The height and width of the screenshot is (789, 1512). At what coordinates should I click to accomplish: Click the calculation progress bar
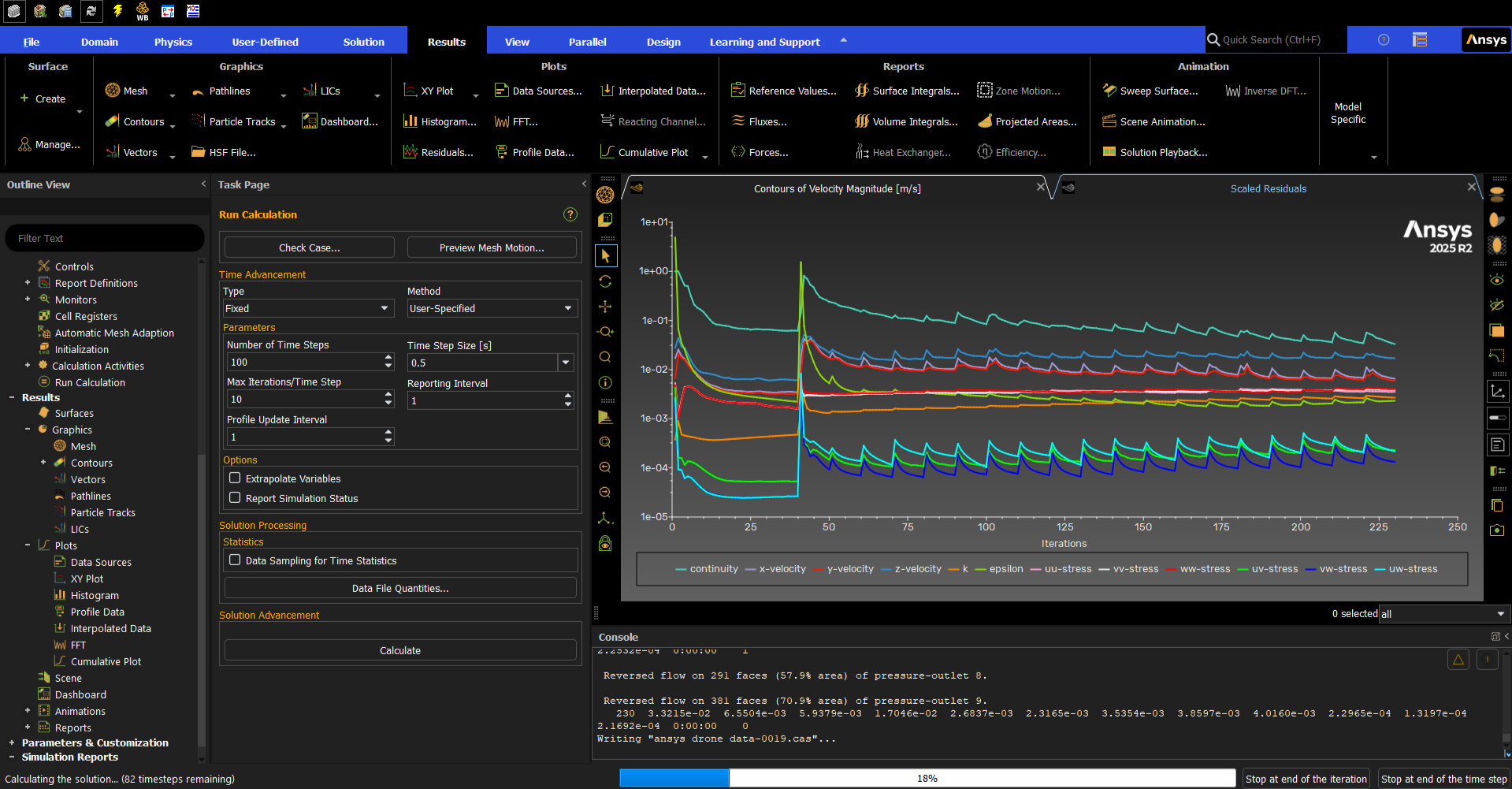click(927, 778)
